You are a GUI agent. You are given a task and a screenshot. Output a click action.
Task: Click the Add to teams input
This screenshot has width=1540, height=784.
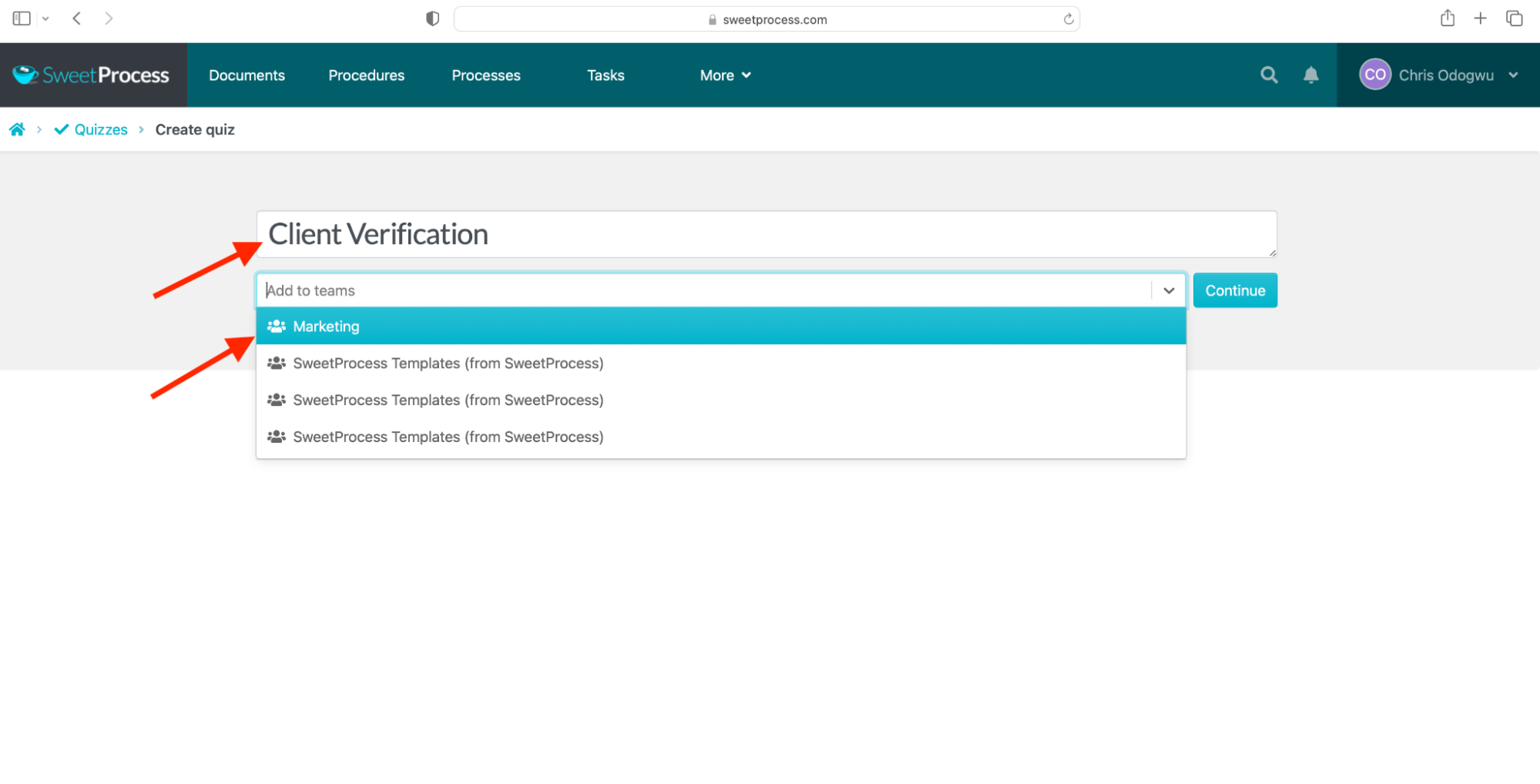click(x=705, y=290)
